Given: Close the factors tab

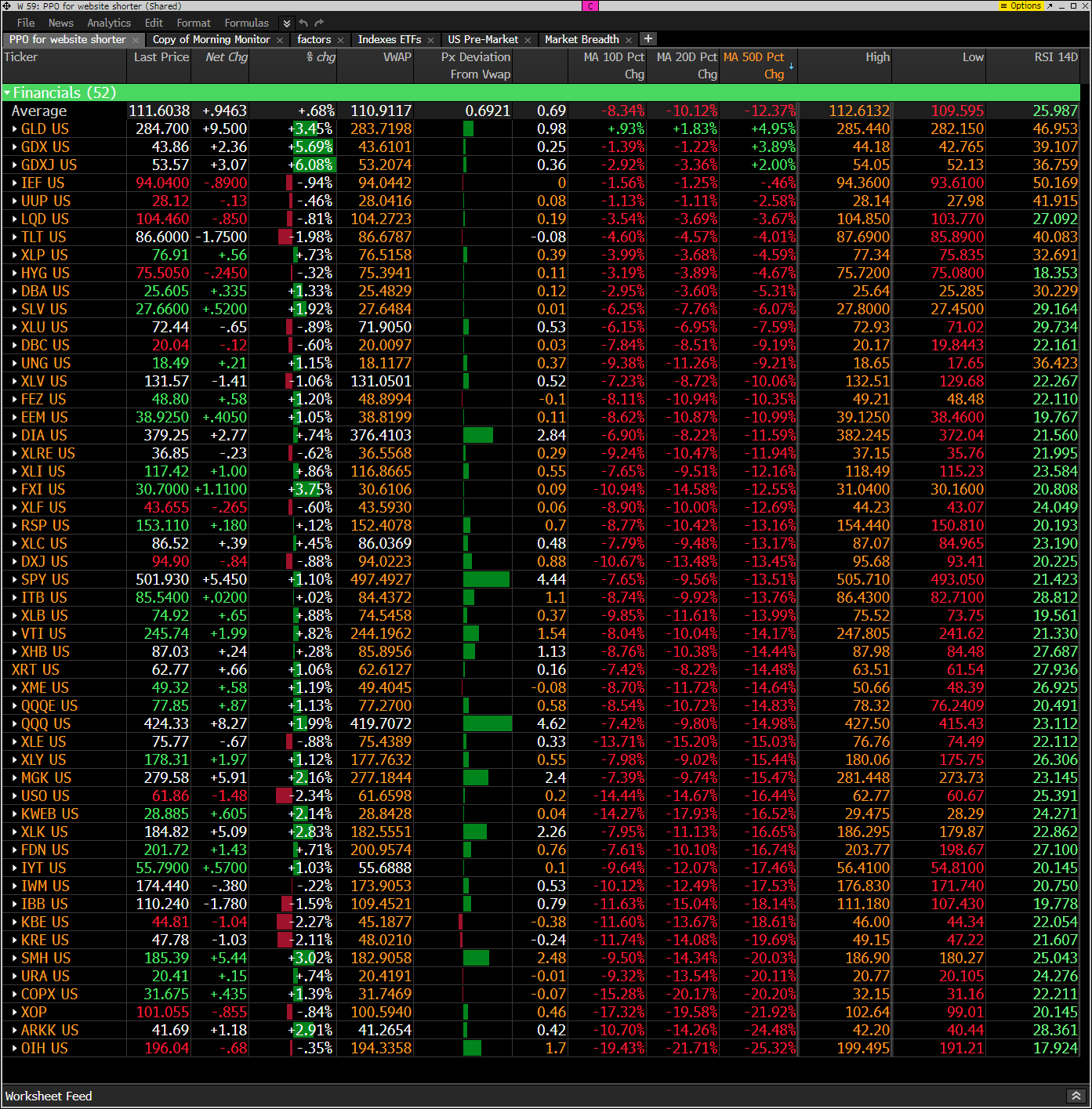Looking at the screenshot, I should click(x=340, y=40).
